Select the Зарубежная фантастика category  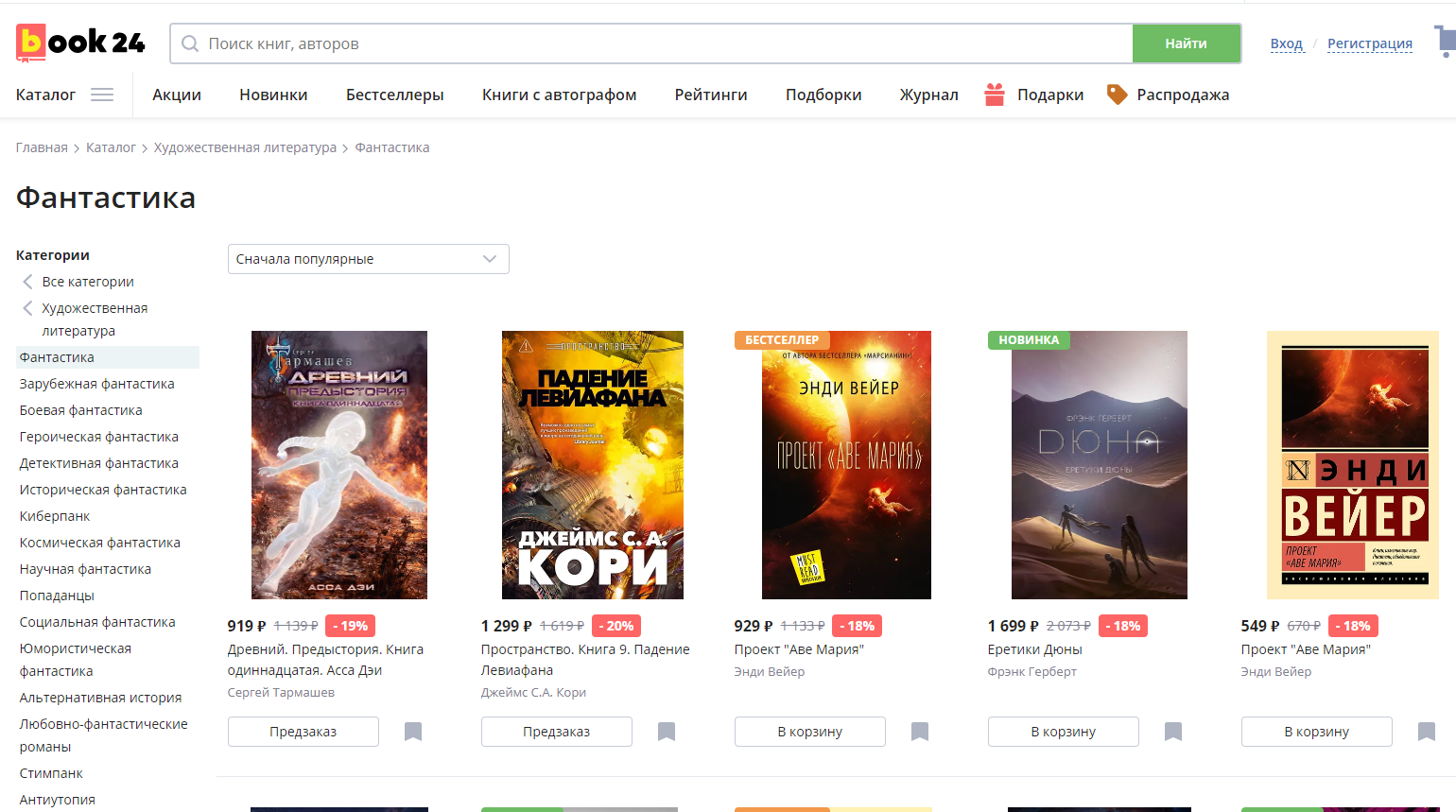(x=97, y=384)
